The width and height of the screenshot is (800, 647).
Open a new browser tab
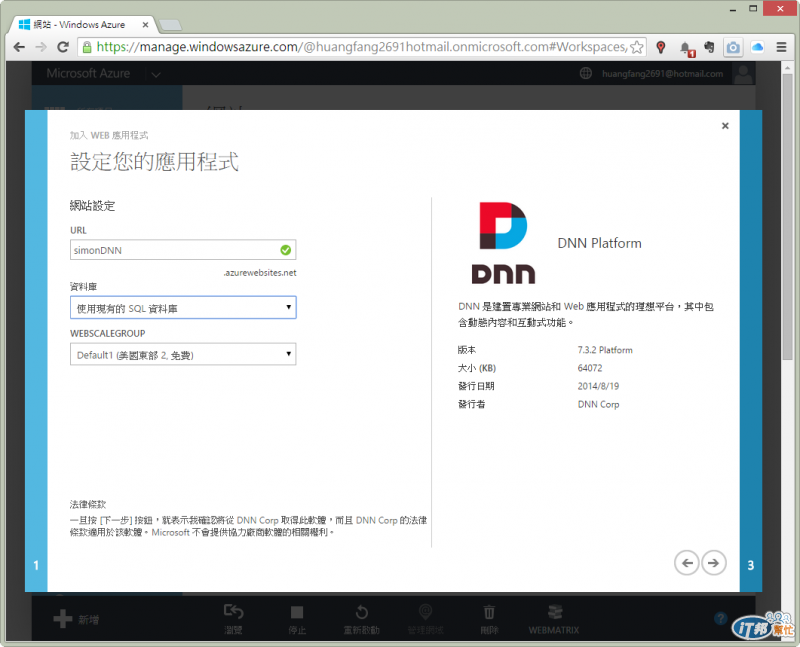170,25
